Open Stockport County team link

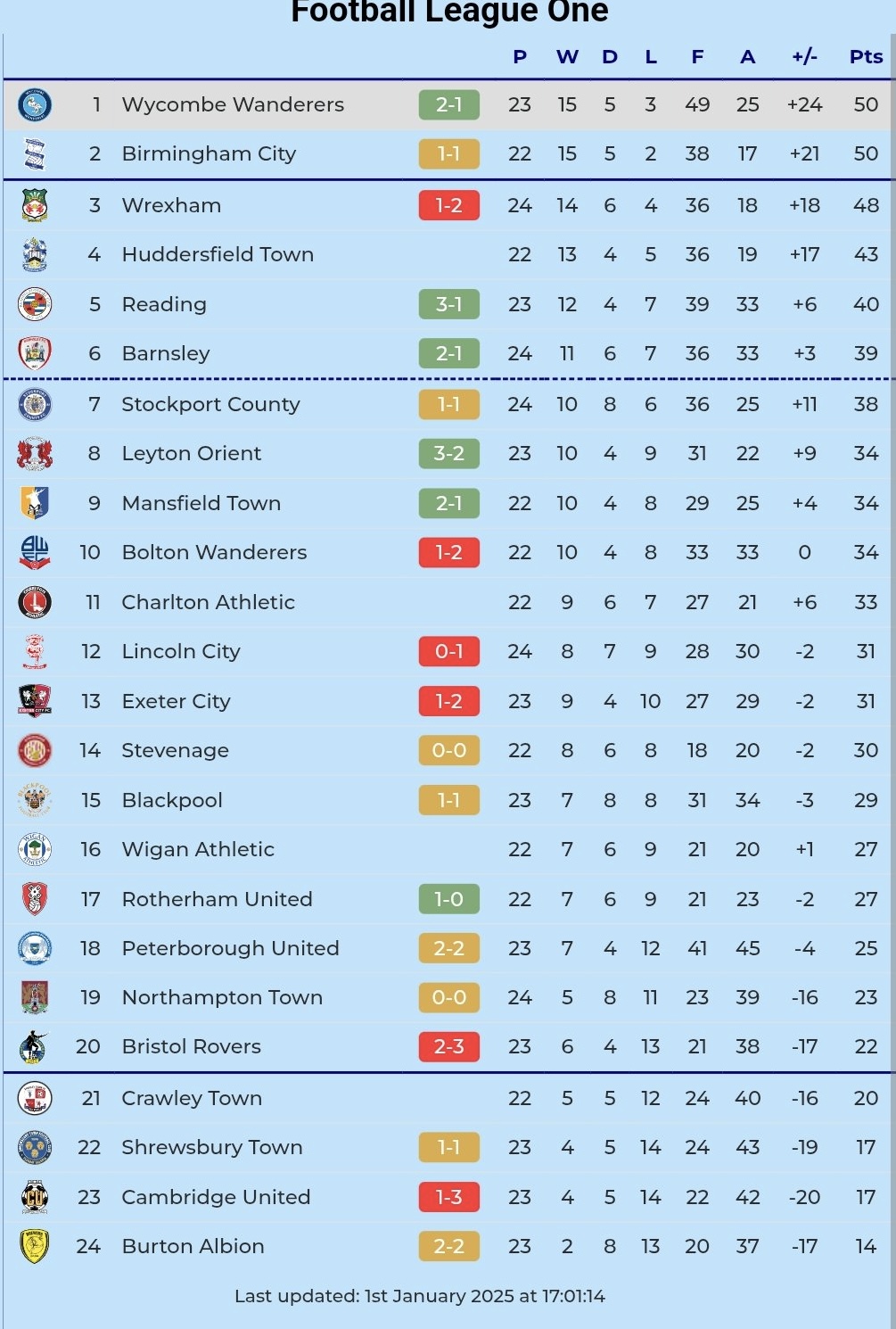click(210, 404)
